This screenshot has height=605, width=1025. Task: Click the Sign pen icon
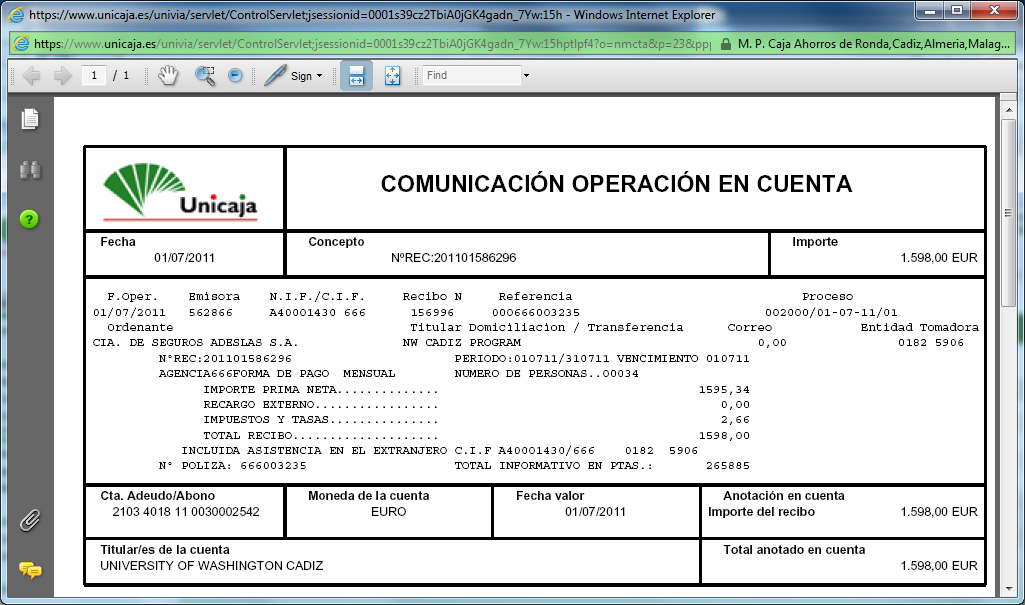pos(275,76)
